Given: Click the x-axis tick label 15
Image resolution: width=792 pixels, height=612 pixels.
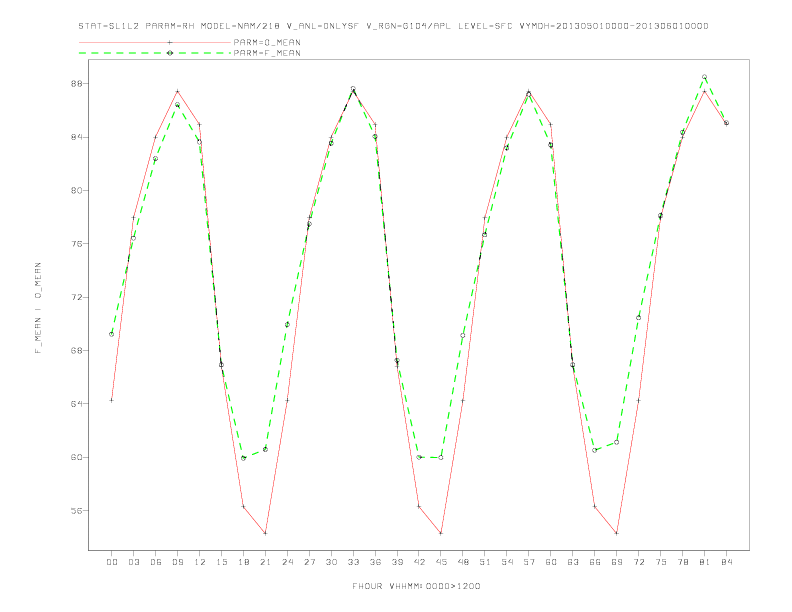Looking at the screenshot, I should (x=221, y=562).
